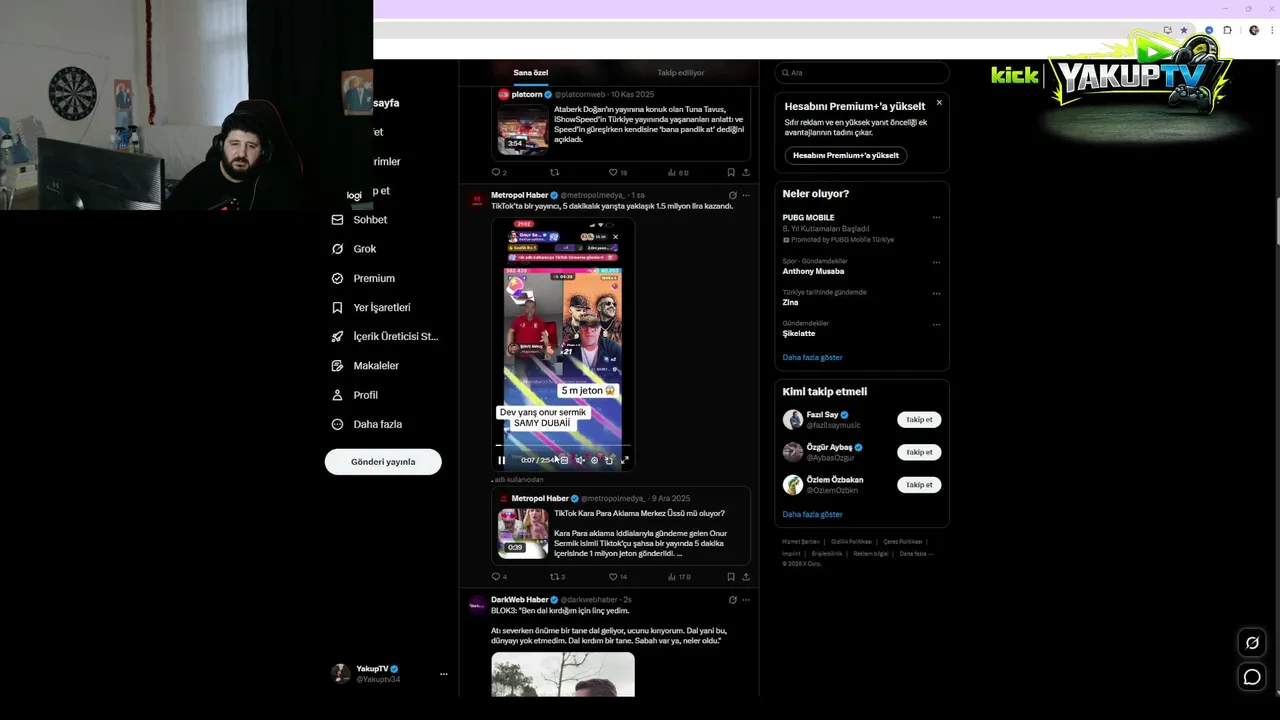Open options for Anthony Musaba trend
The height and width of the screenshot is (720, 1280).
click(x=936, y=262)
